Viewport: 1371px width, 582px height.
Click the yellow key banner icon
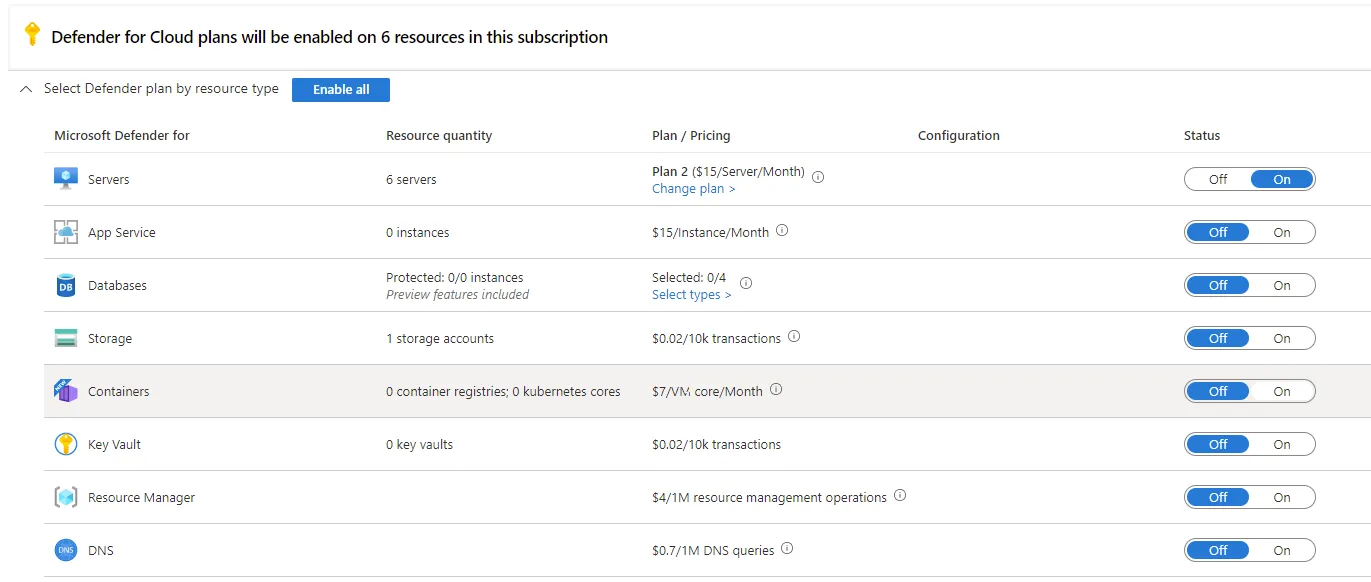[x=32, y=35]
